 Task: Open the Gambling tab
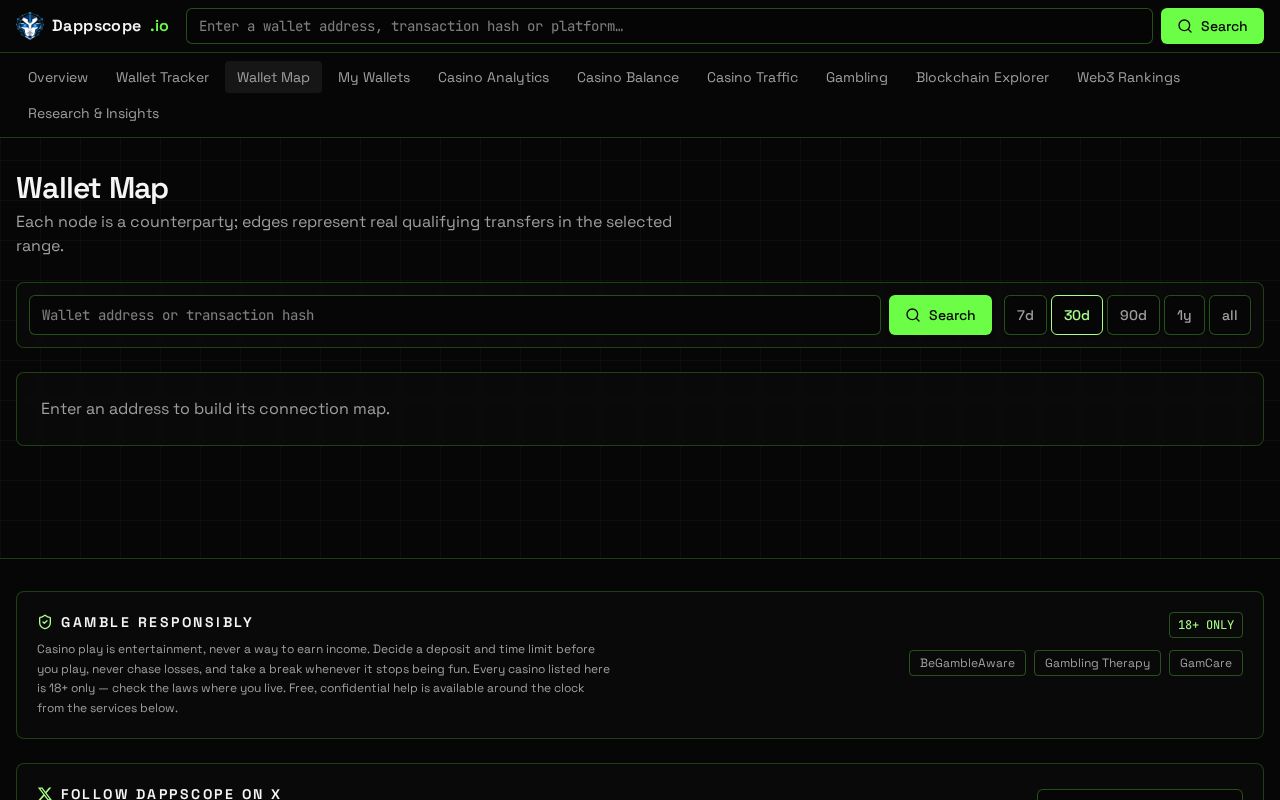pos(857,77)
